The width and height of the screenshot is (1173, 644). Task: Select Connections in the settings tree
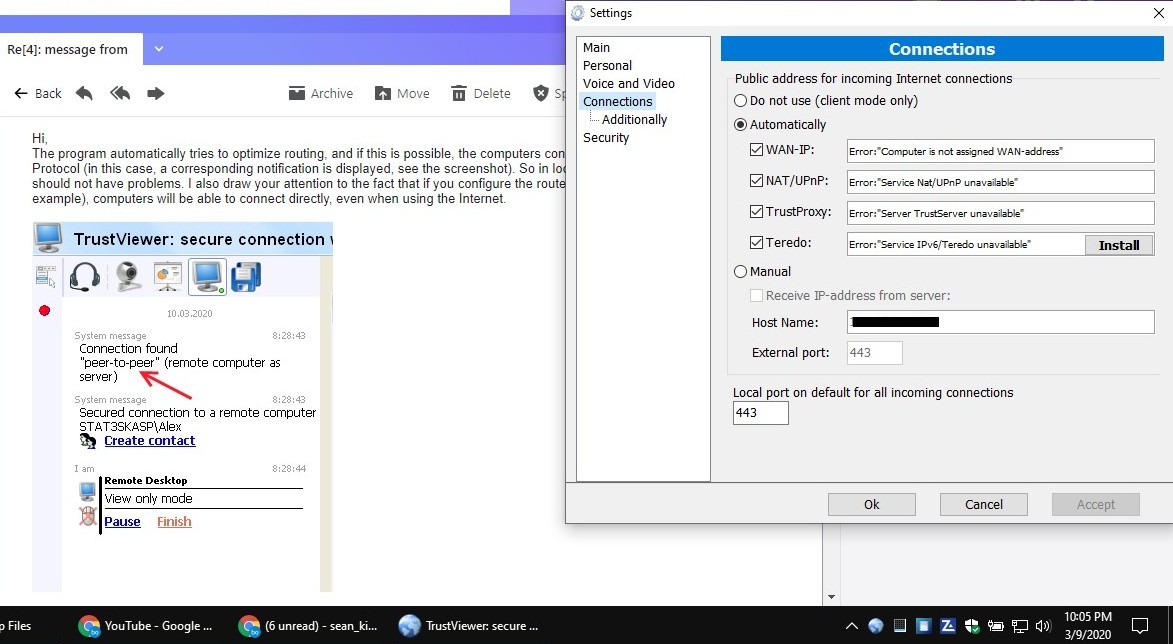617,101
